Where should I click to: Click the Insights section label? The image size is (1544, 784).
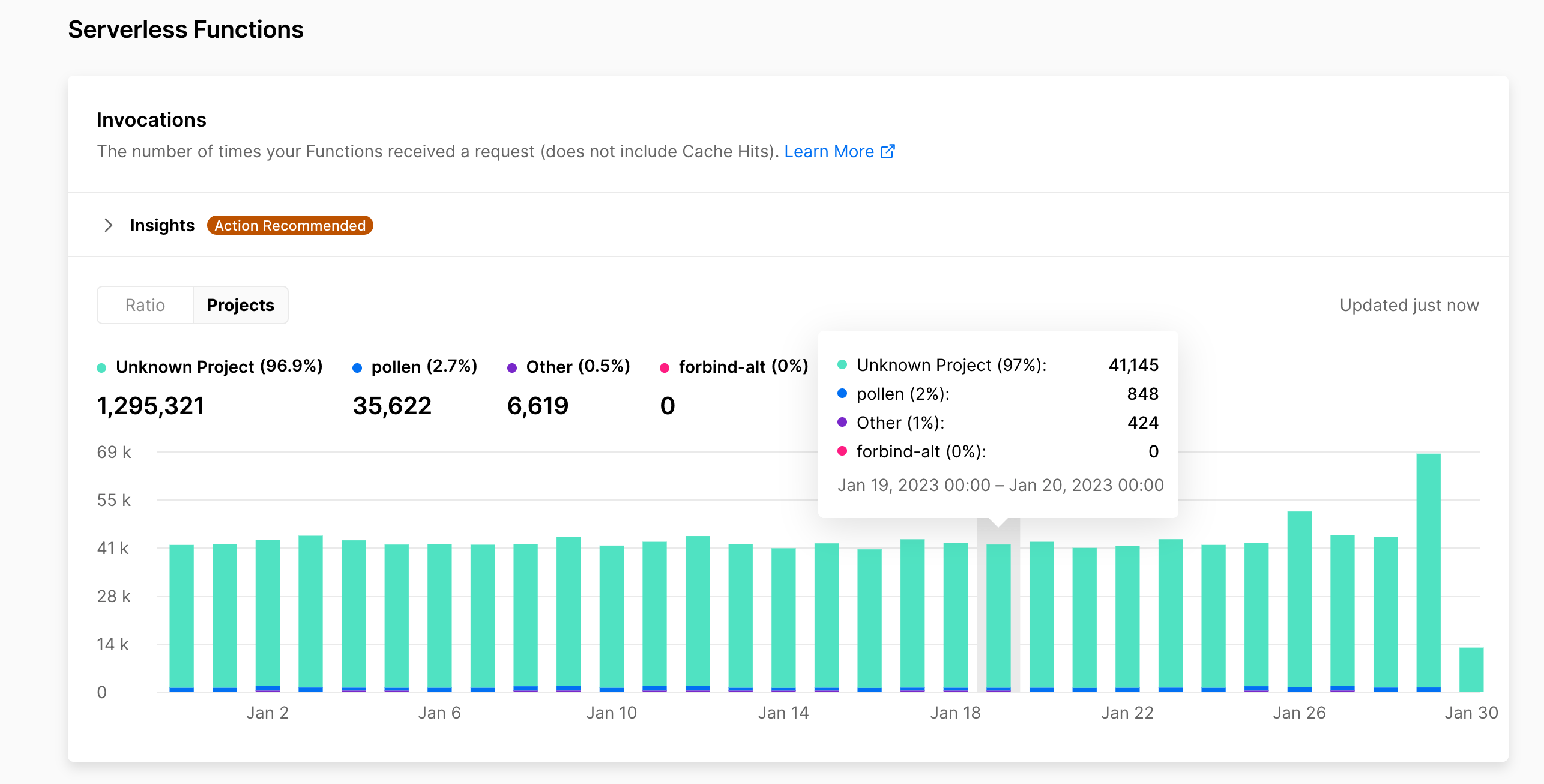point(162,225)
